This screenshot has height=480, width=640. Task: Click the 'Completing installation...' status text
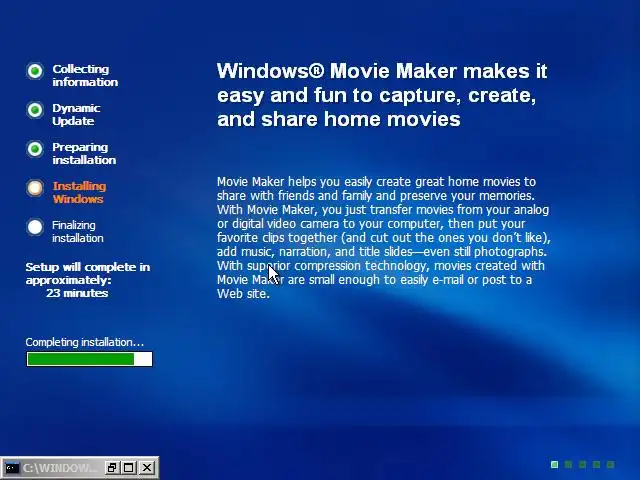coord(84,342)
